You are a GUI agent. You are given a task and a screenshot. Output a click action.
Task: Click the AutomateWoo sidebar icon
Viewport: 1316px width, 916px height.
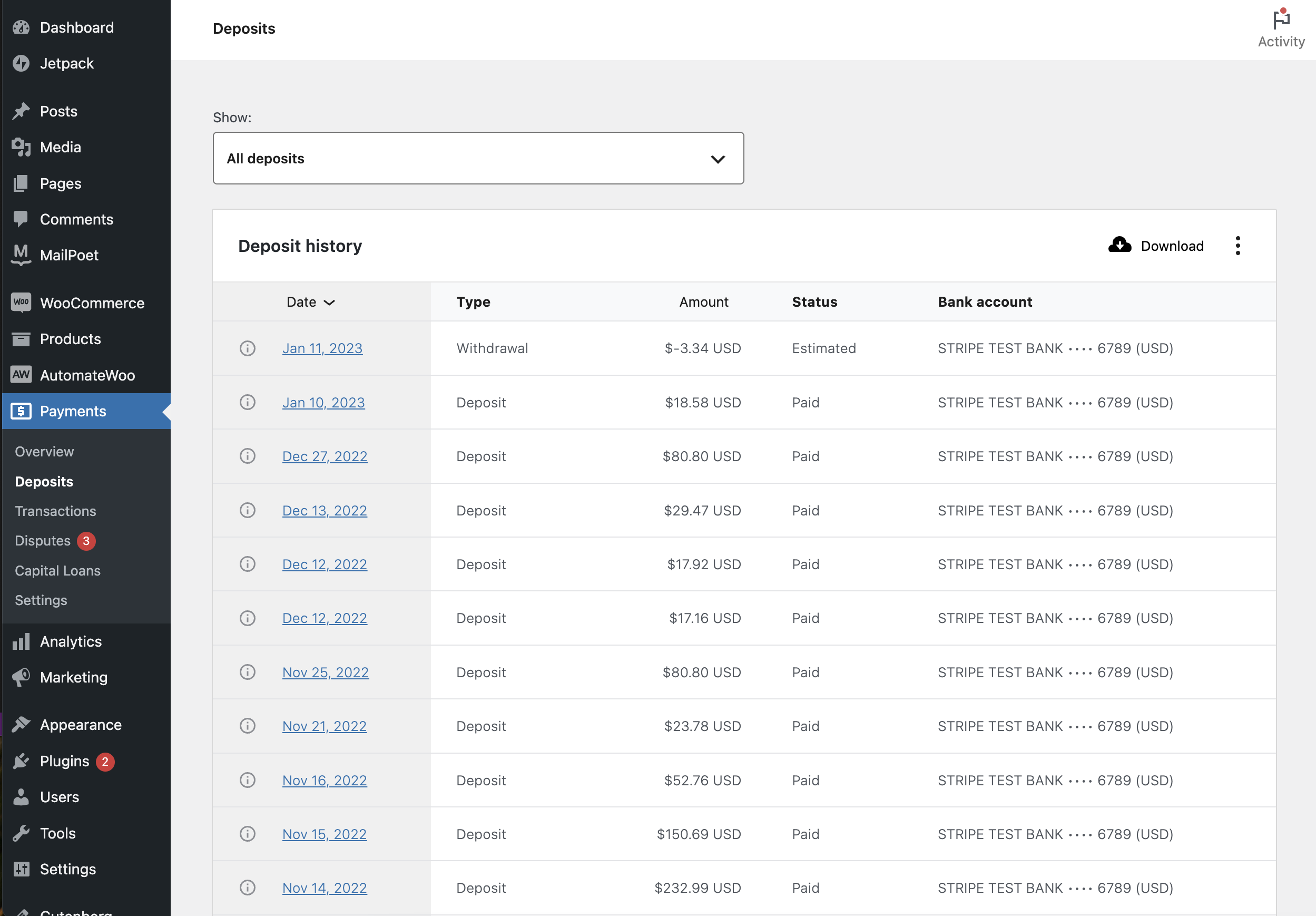(21, 375)
